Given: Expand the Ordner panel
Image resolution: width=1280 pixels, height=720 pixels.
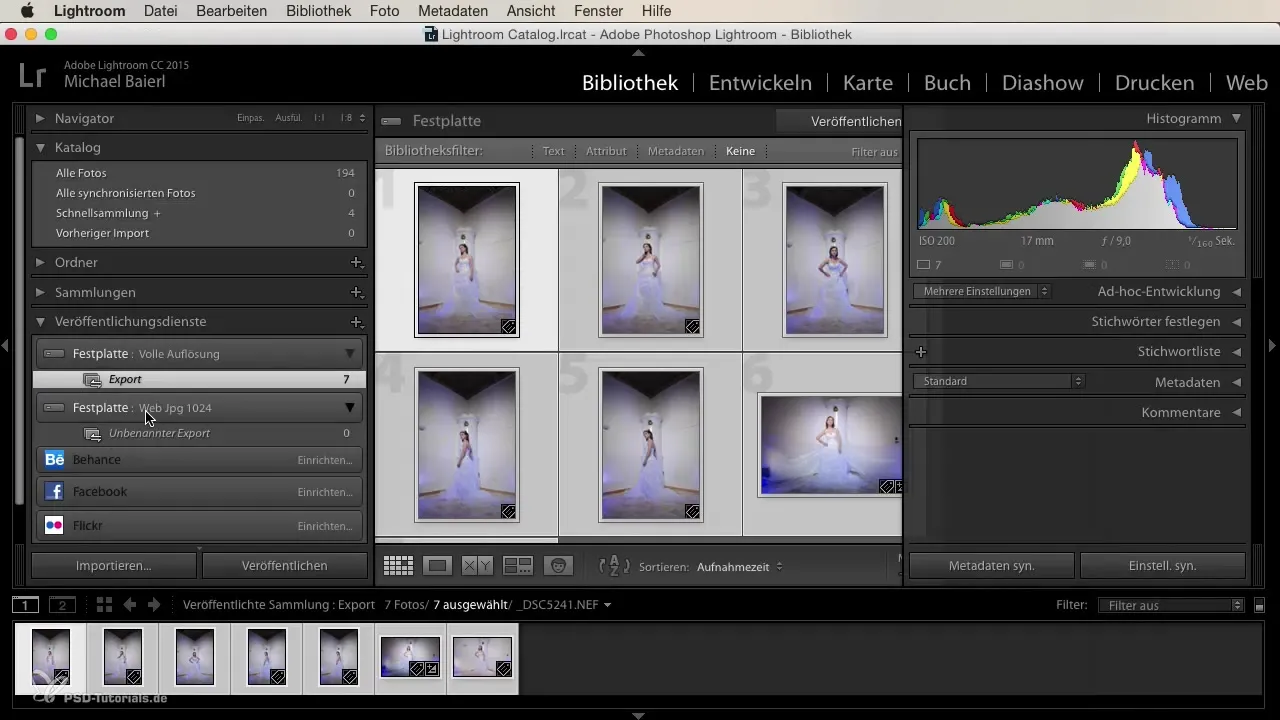Looking at the screenshot, I should coord(40,262).
